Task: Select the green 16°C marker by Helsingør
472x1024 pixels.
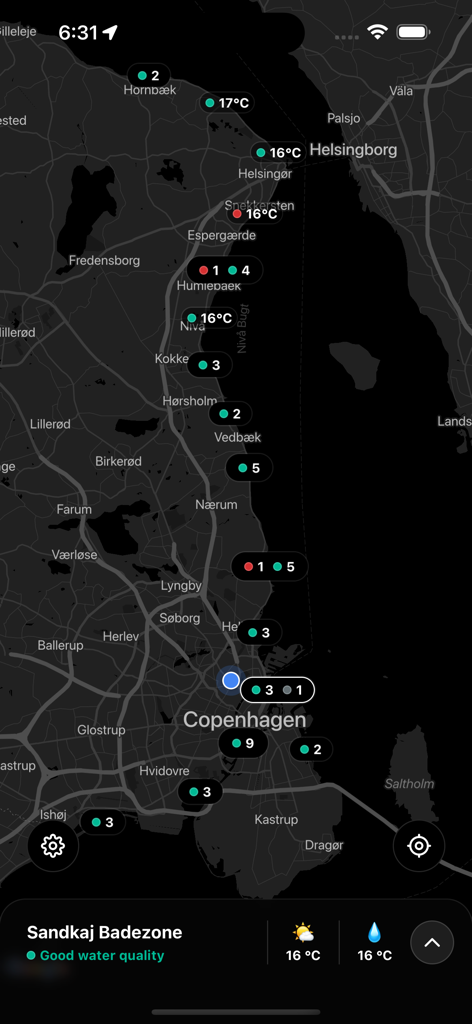Action: click(278, 152)
